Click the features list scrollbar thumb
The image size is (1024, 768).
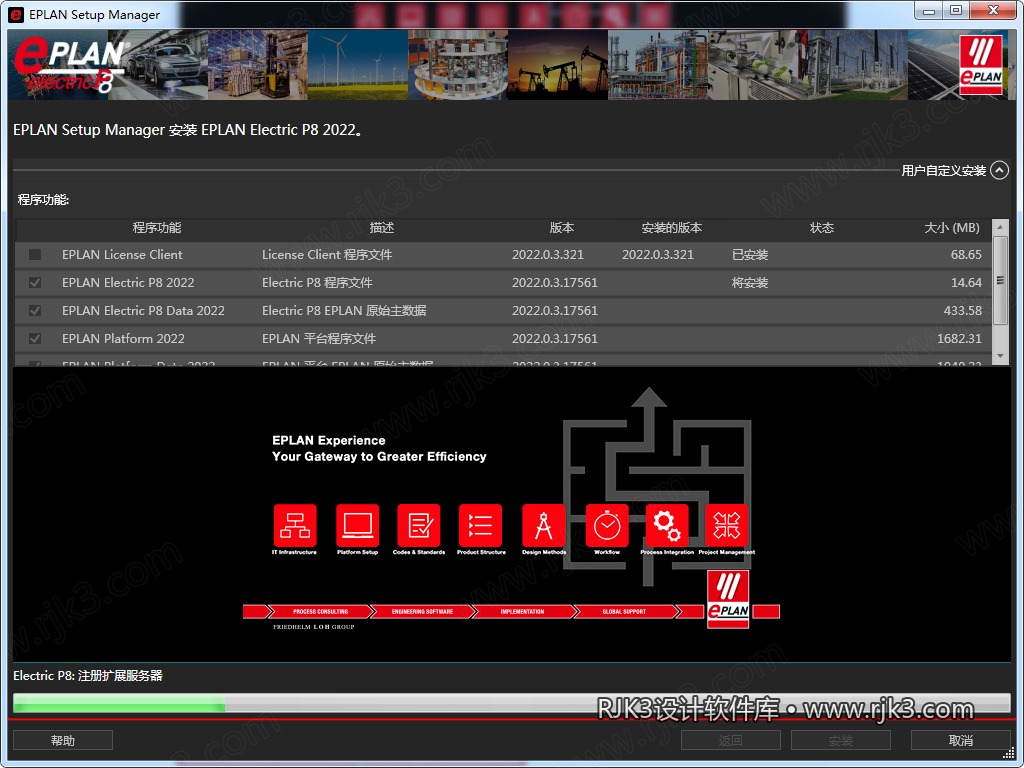tap(1000, 280)
